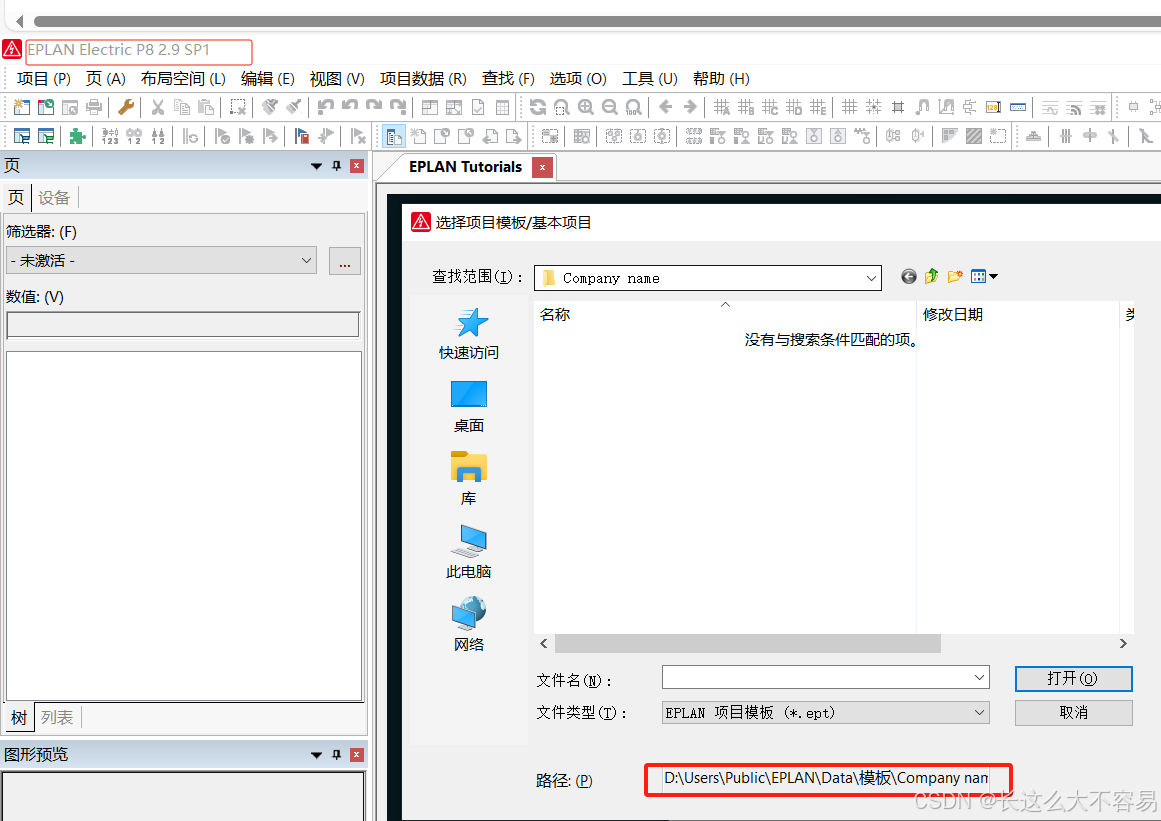
Task: Open the 项目 (P) menu
Action: (x=44, y=78)
